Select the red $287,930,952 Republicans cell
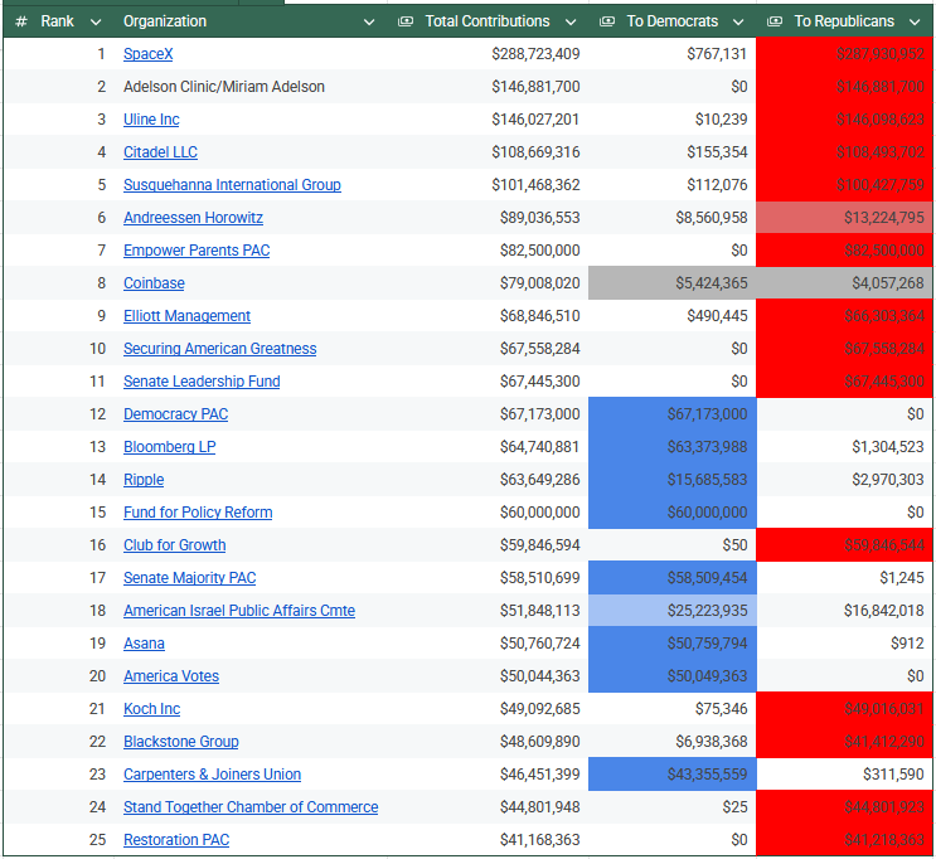Image resolution: width=936 pixels, height=860 pixels. click(x=845, y=54)
